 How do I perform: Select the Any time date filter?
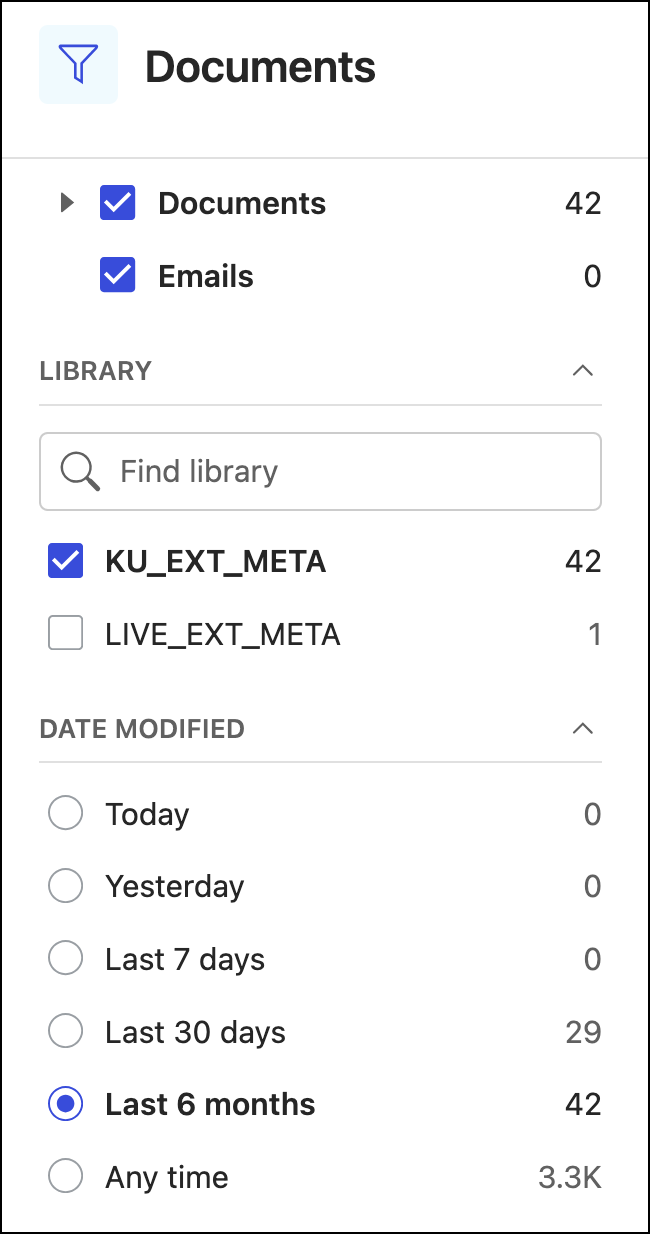click(x=66, y=1177)
